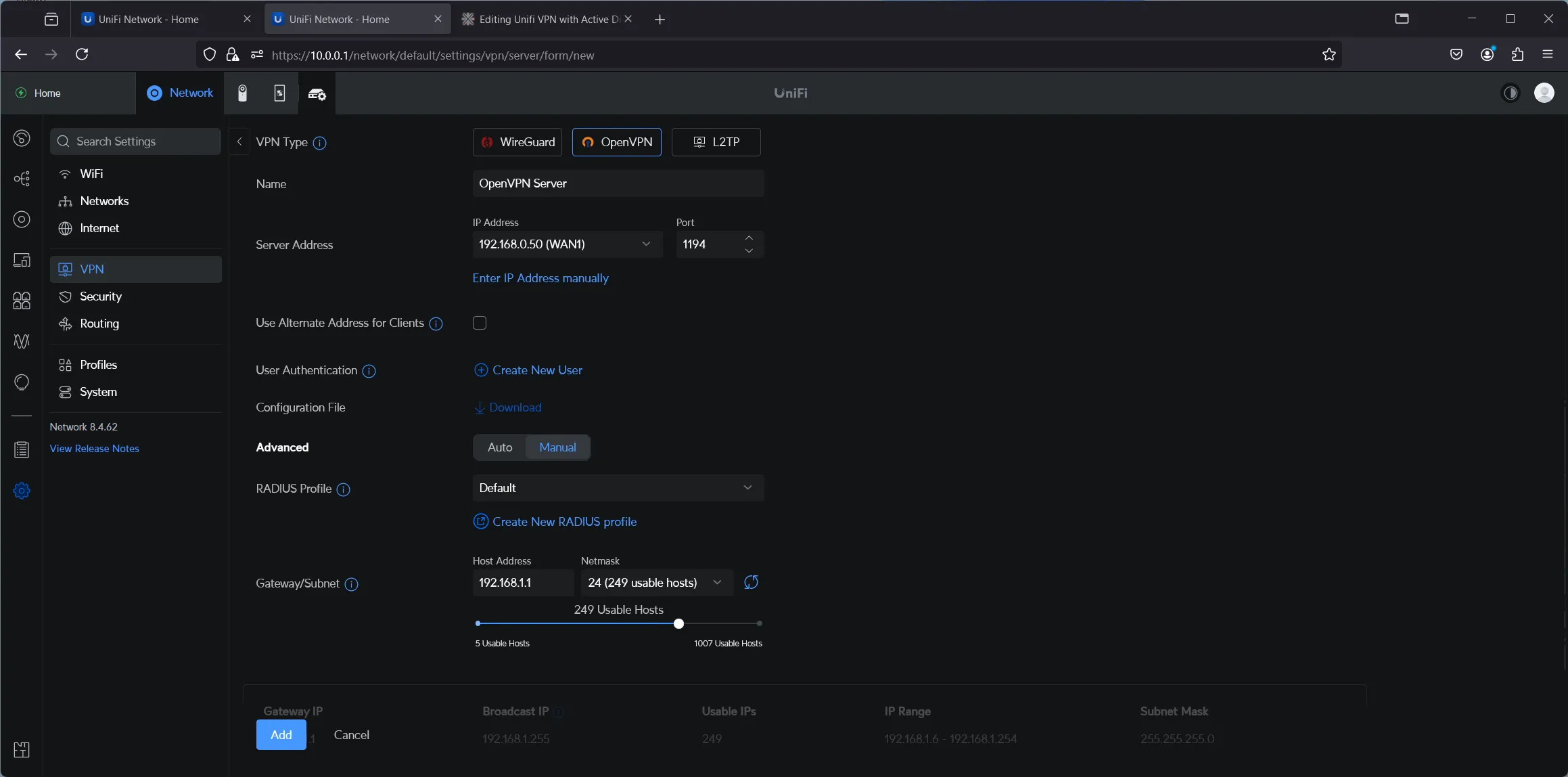This screenshot has width=1568, height=777.
Task: Switch to the Network application tab
Action: (180, 93)
